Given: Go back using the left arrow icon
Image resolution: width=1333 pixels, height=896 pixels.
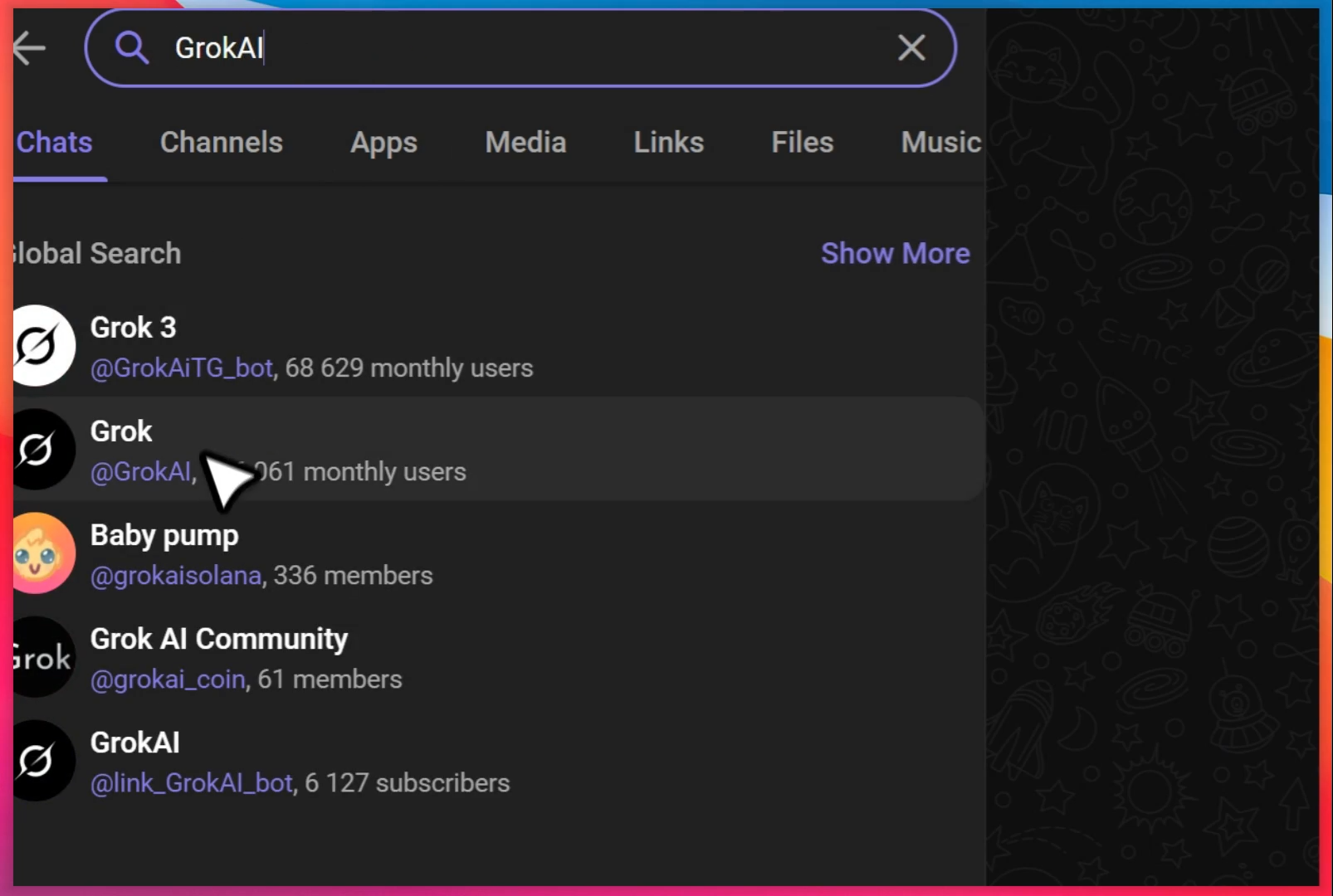Looking at the screenshot, I should click(x=29, y=48).
